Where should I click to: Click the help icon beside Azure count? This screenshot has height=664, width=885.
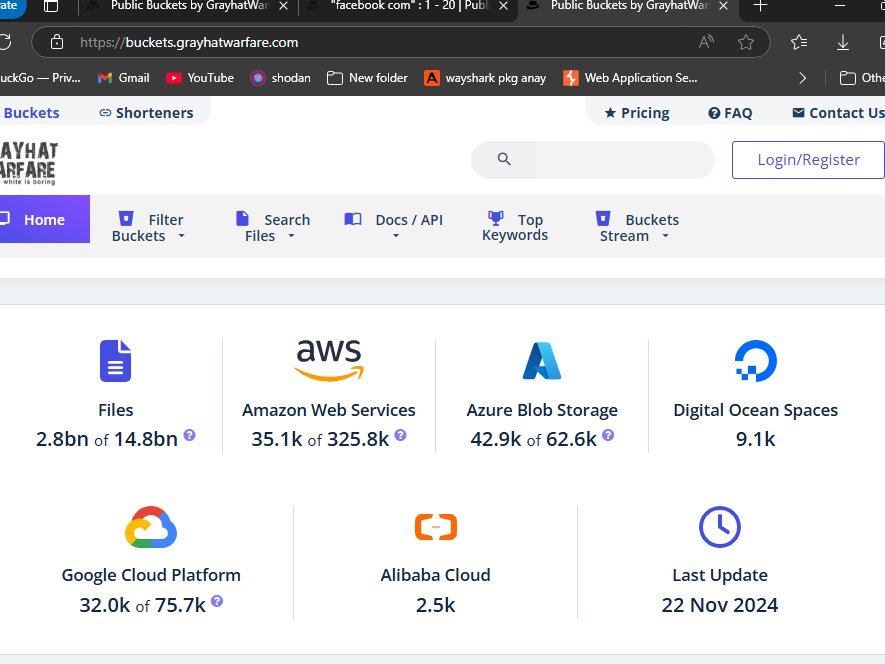click(x=608, y=435)
